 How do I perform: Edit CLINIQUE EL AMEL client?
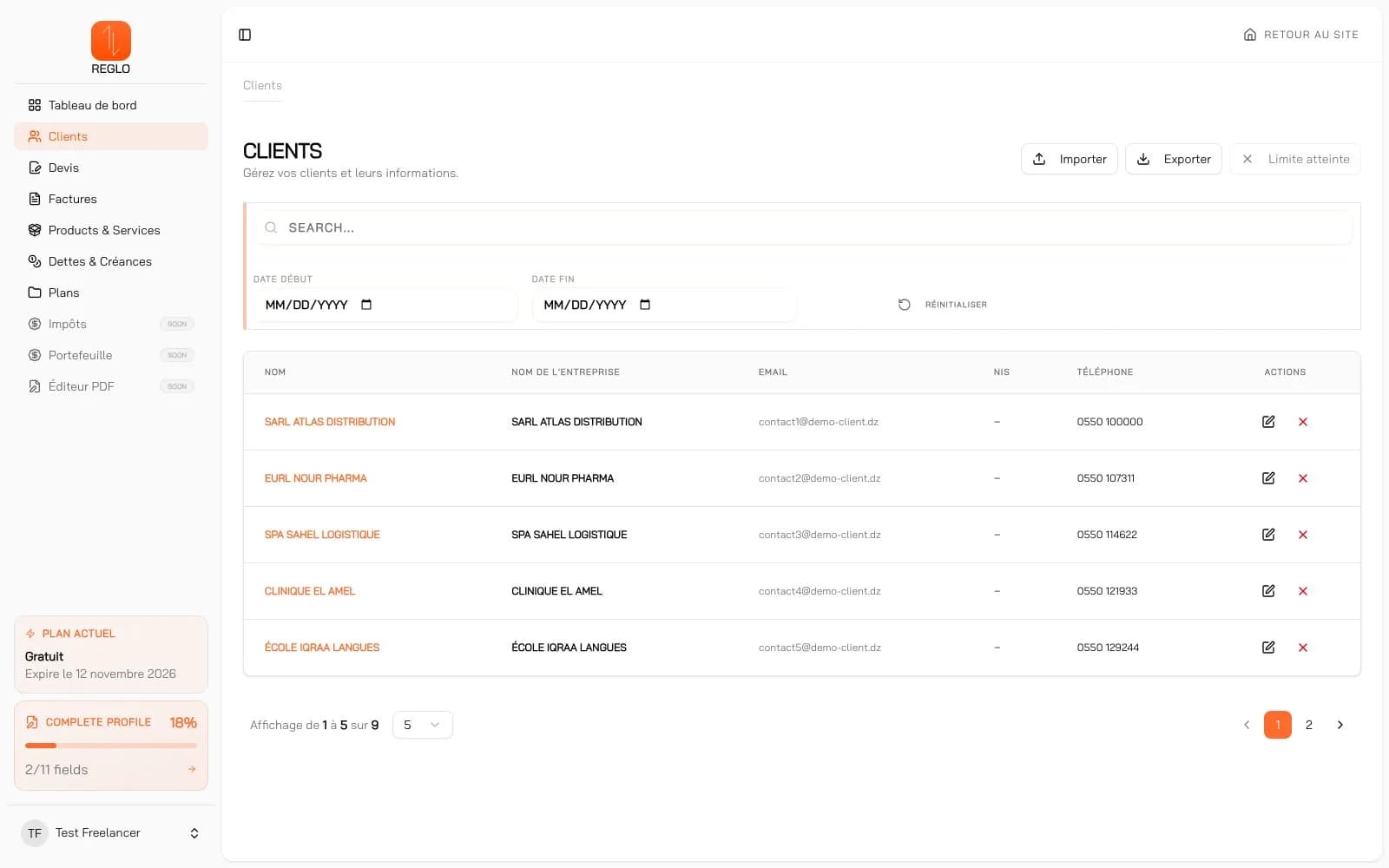point(1268,591)
